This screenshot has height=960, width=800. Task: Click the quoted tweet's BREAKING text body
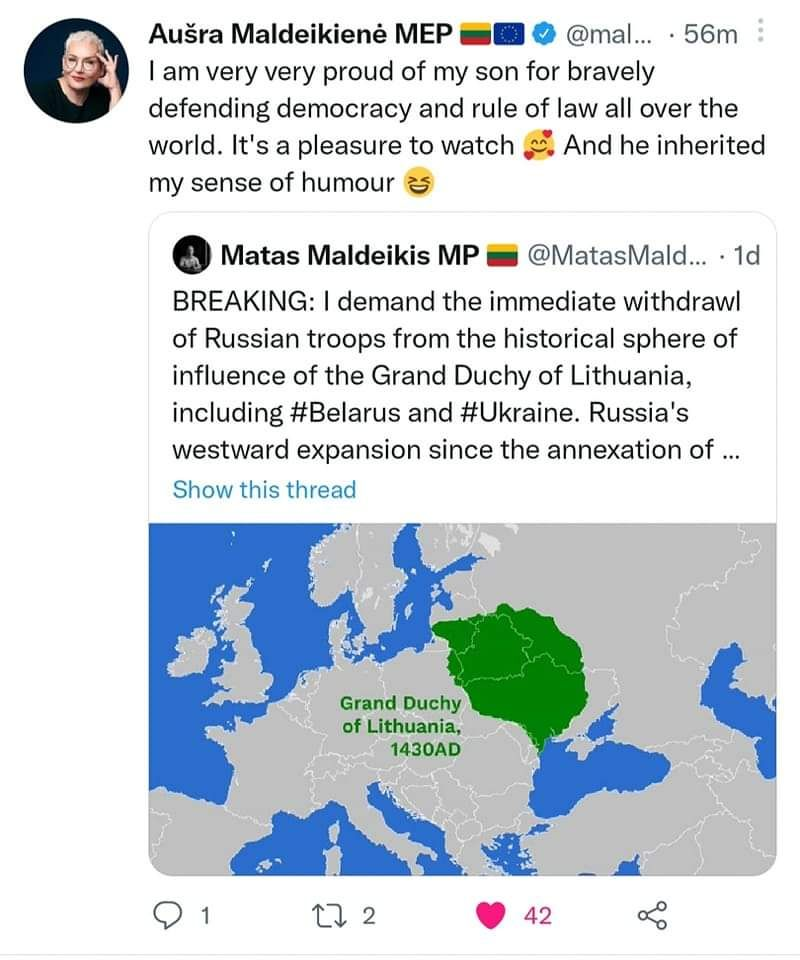click(456, 375)
